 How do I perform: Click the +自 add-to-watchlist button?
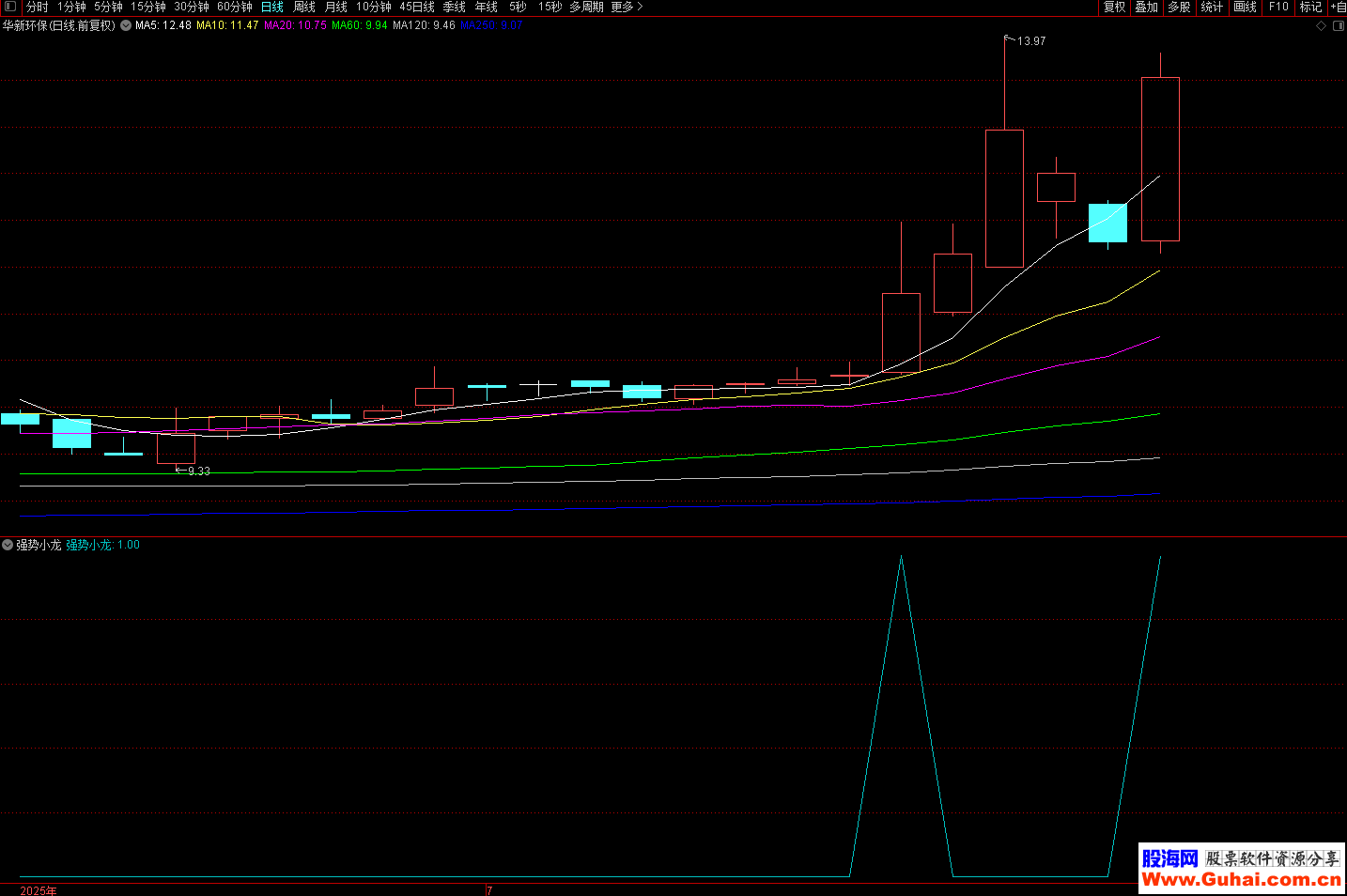pyautogui.click(x=1339, y=7)
